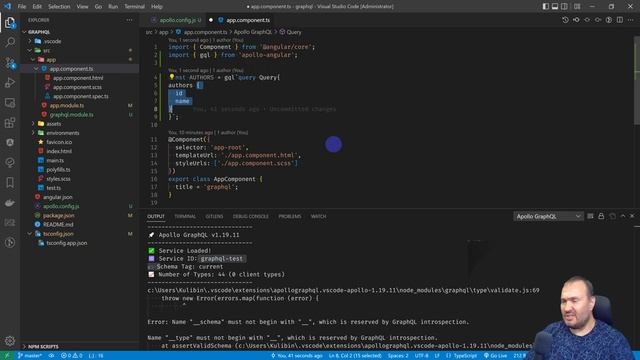Collapse the app folder
The width and height of the screenshot is (640, 360).
(x=33, y=60)
